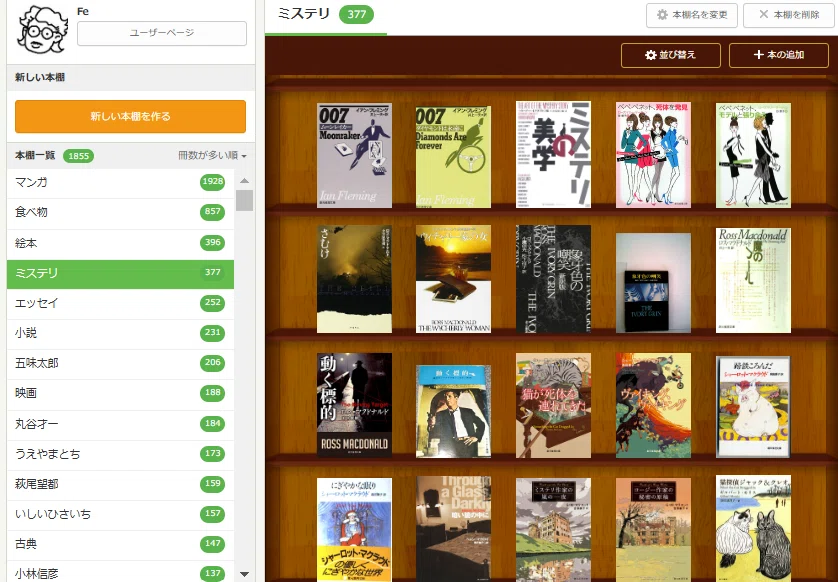Click the user avatar illustration

pos(43,30)
